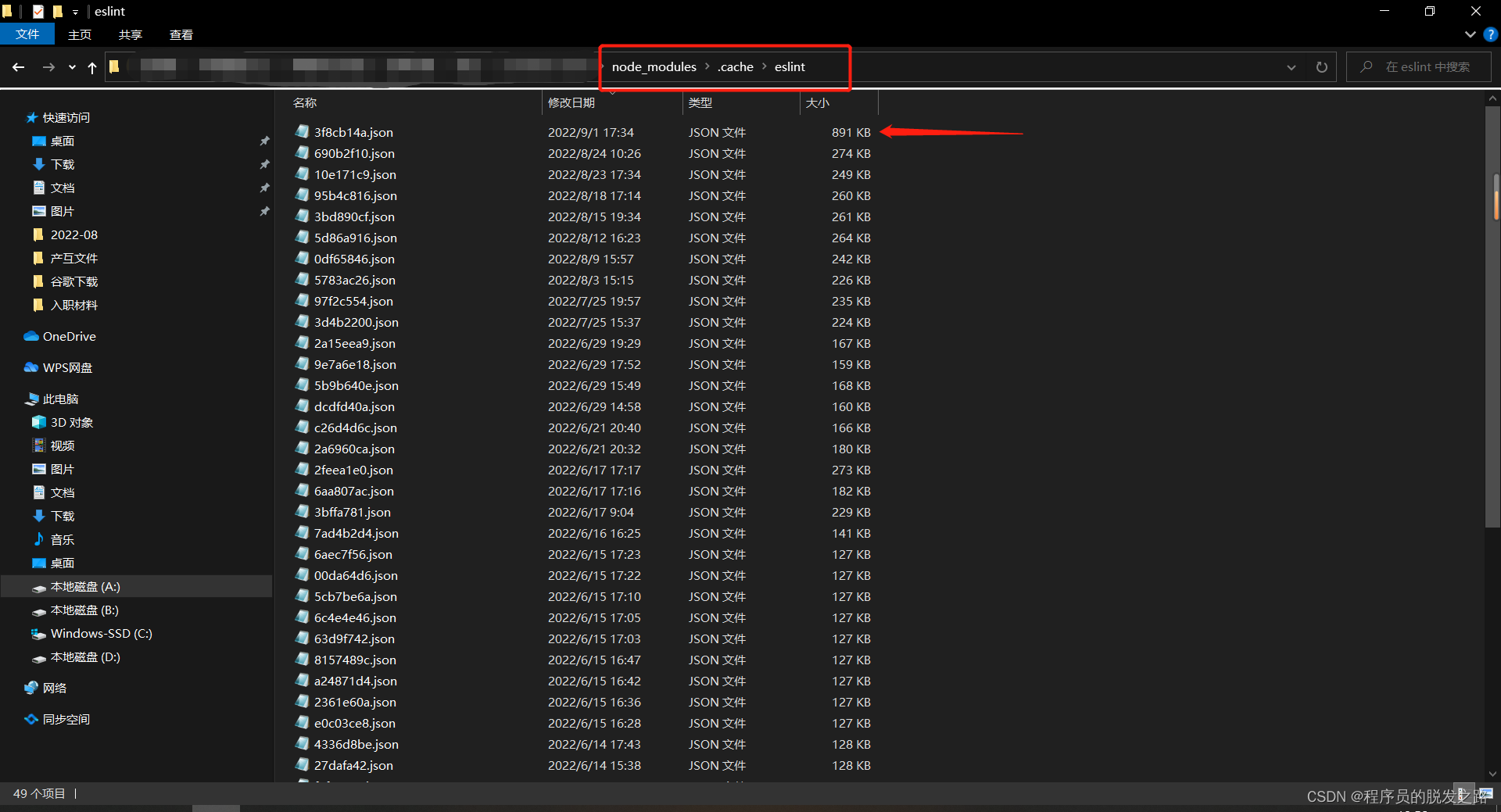Image resolution: width=1501 pixels, height=812 pixels.
Task: Select file 10e171c9.json
Action: click(x=355, y=174)
